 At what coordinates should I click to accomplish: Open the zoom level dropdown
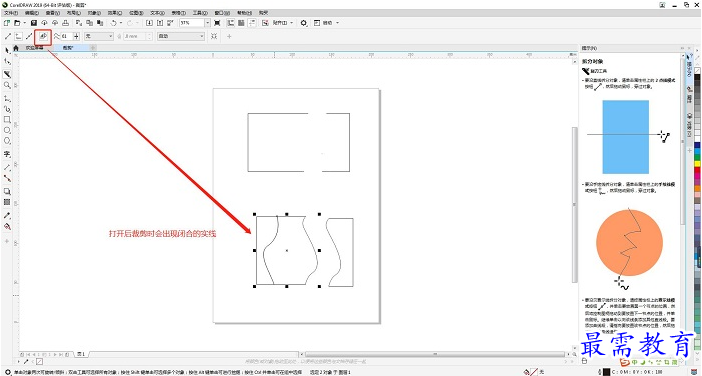coord(208,22)
